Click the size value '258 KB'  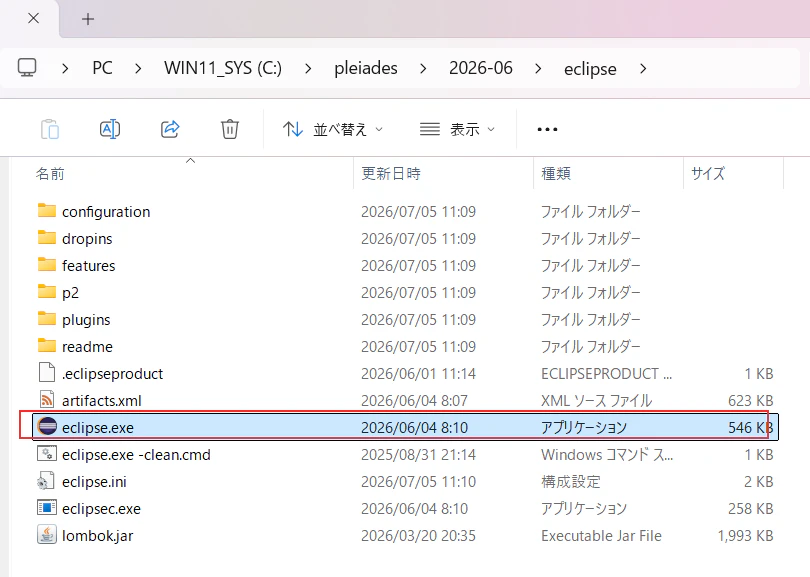tap(751, 509)
